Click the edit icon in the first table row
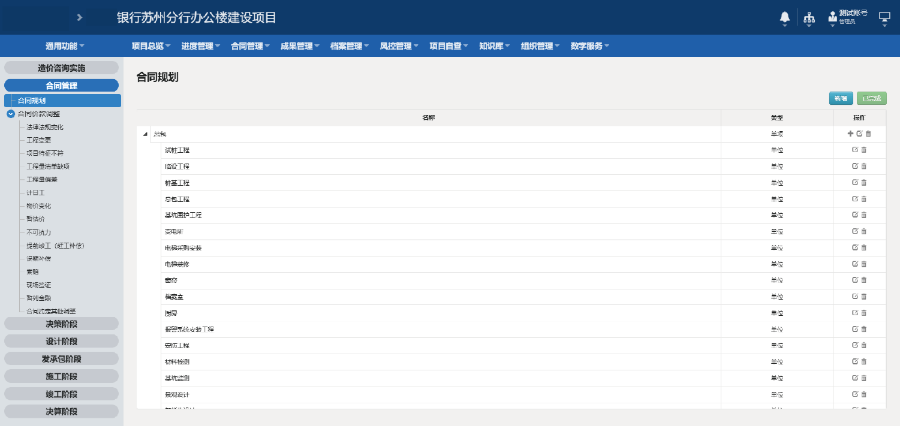The width and height of the screenshot is (900, 426). point(859,134)
